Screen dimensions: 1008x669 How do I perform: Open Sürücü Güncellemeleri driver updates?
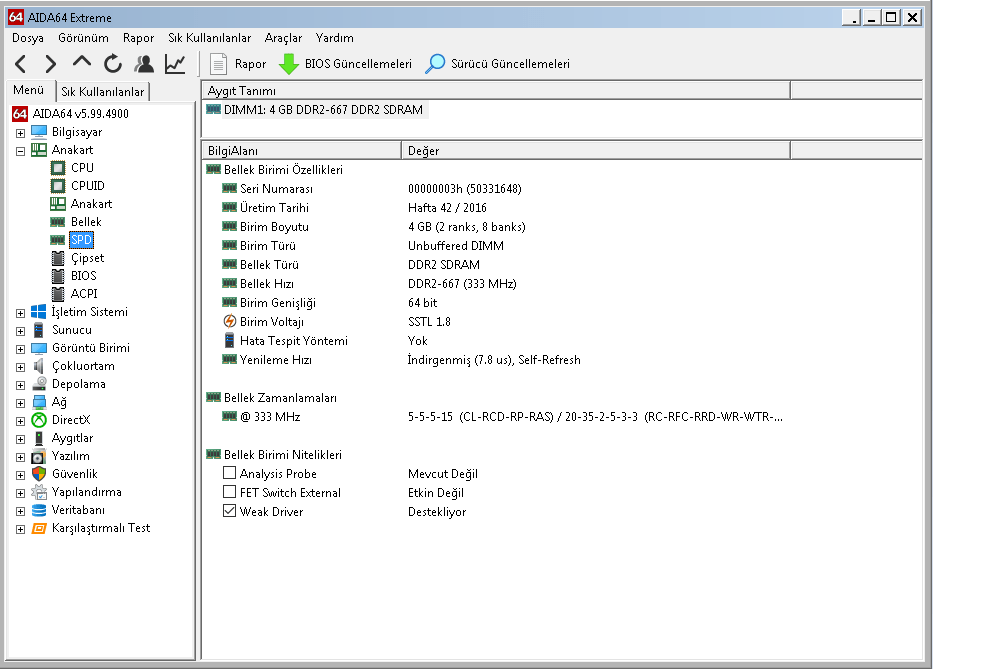tap(498, 64)
